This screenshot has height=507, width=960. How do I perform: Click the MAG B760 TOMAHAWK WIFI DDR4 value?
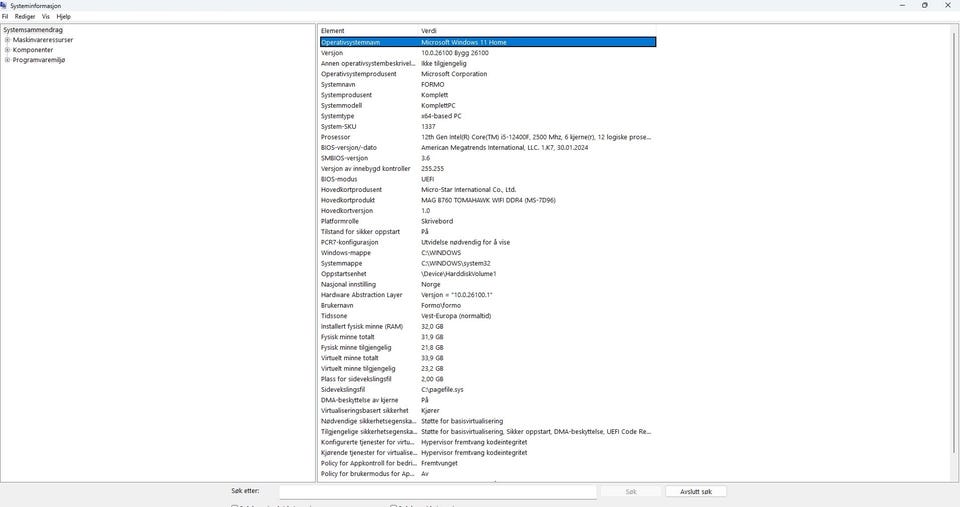pos(489,200)
